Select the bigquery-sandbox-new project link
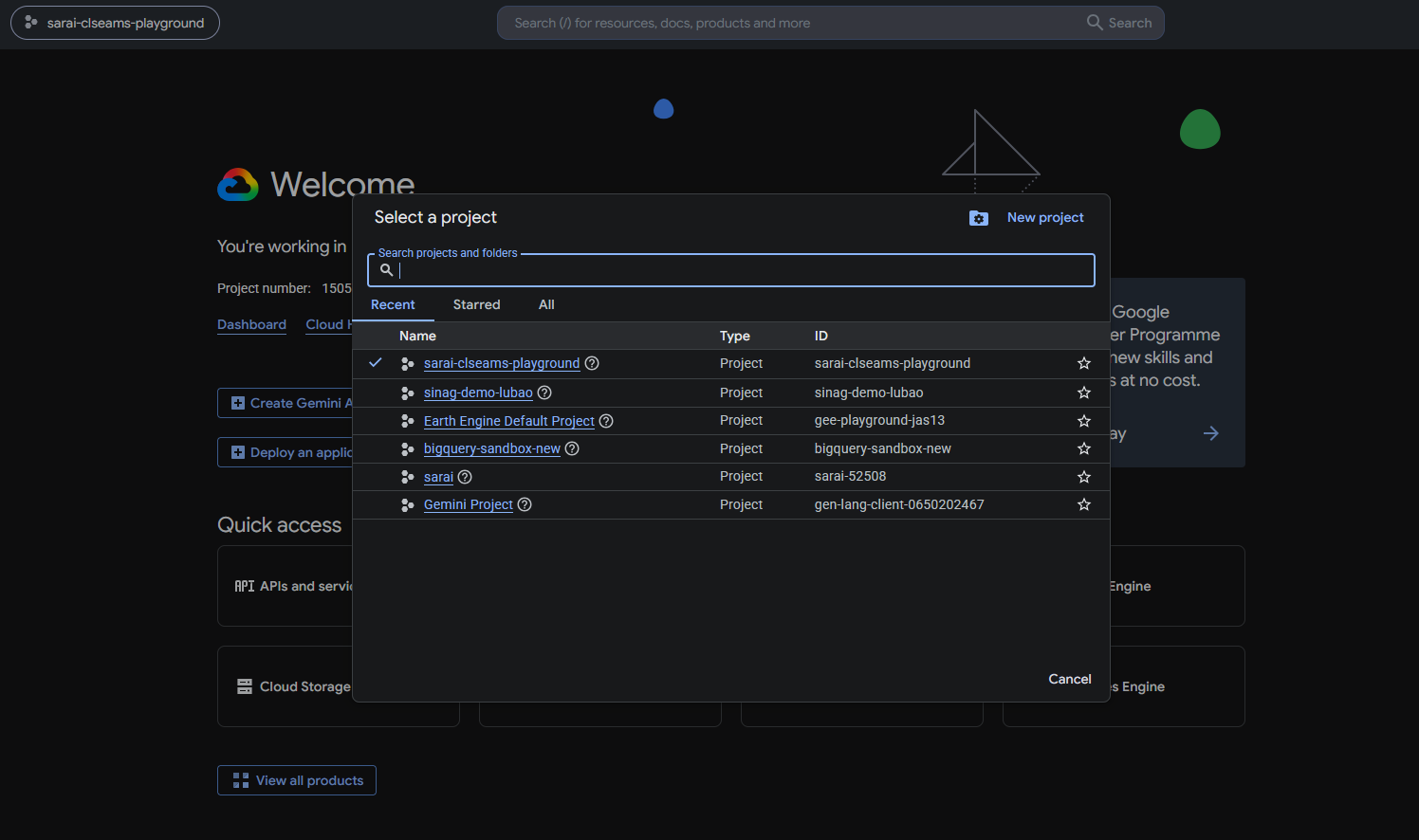 click(x=492, y=448)
